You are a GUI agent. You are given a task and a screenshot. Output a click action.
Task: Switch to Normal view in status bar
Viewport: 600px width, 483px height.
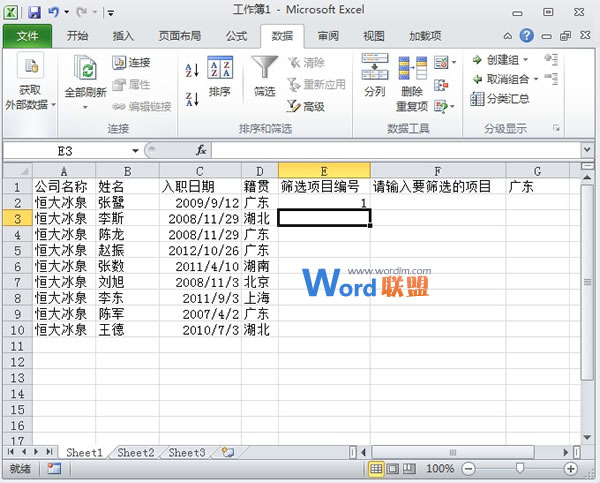(378, 468)
